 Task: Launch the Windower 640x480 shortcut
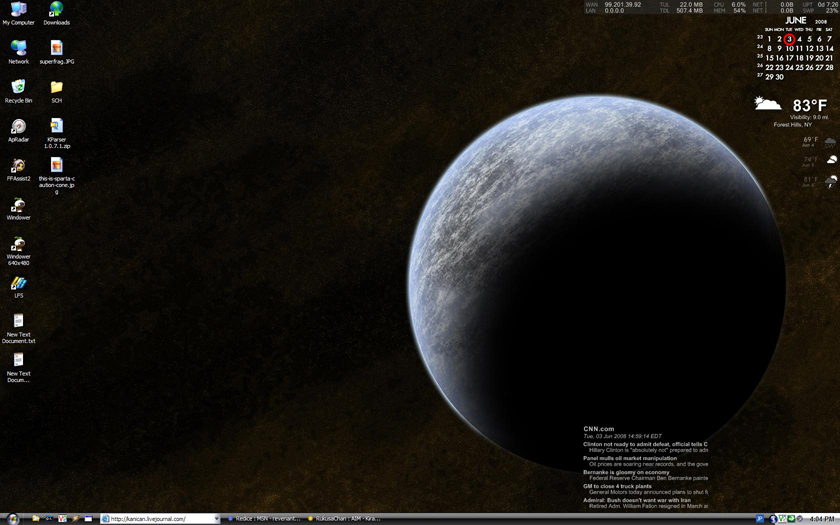tap(18, 245)
